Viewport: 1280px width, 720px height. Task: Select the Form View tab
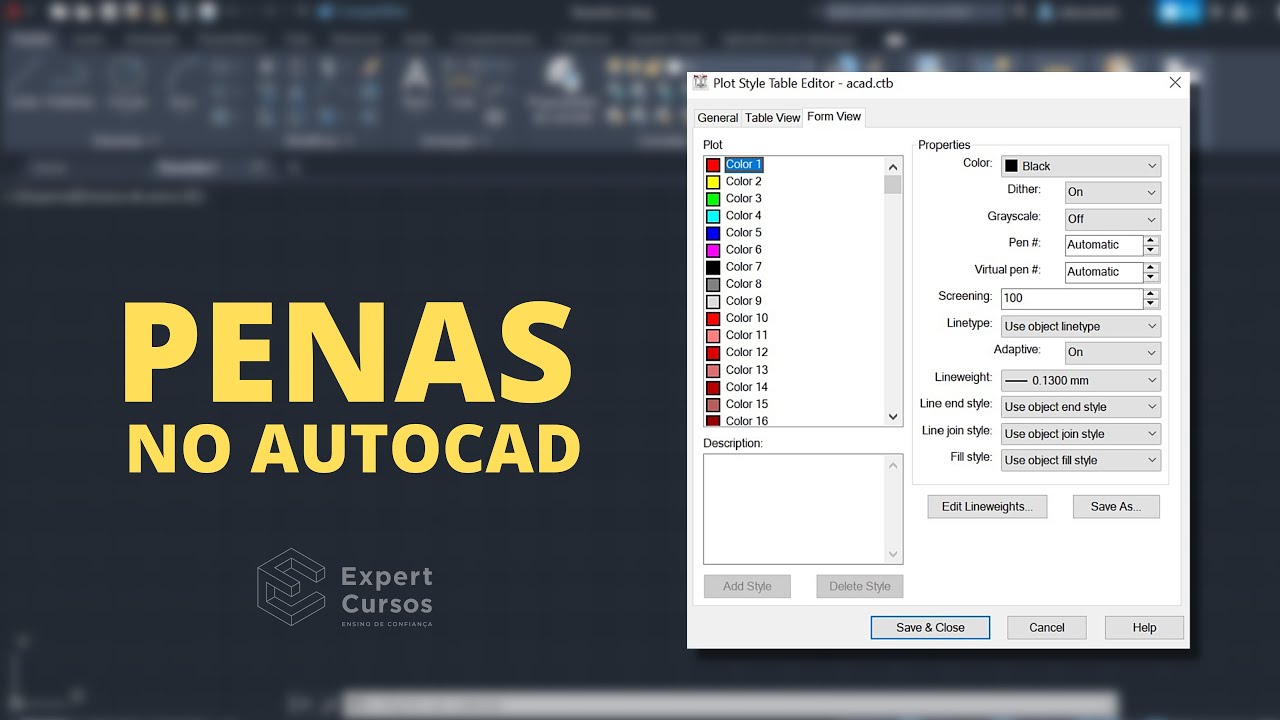pyautogui.click(x=834, y=117)
